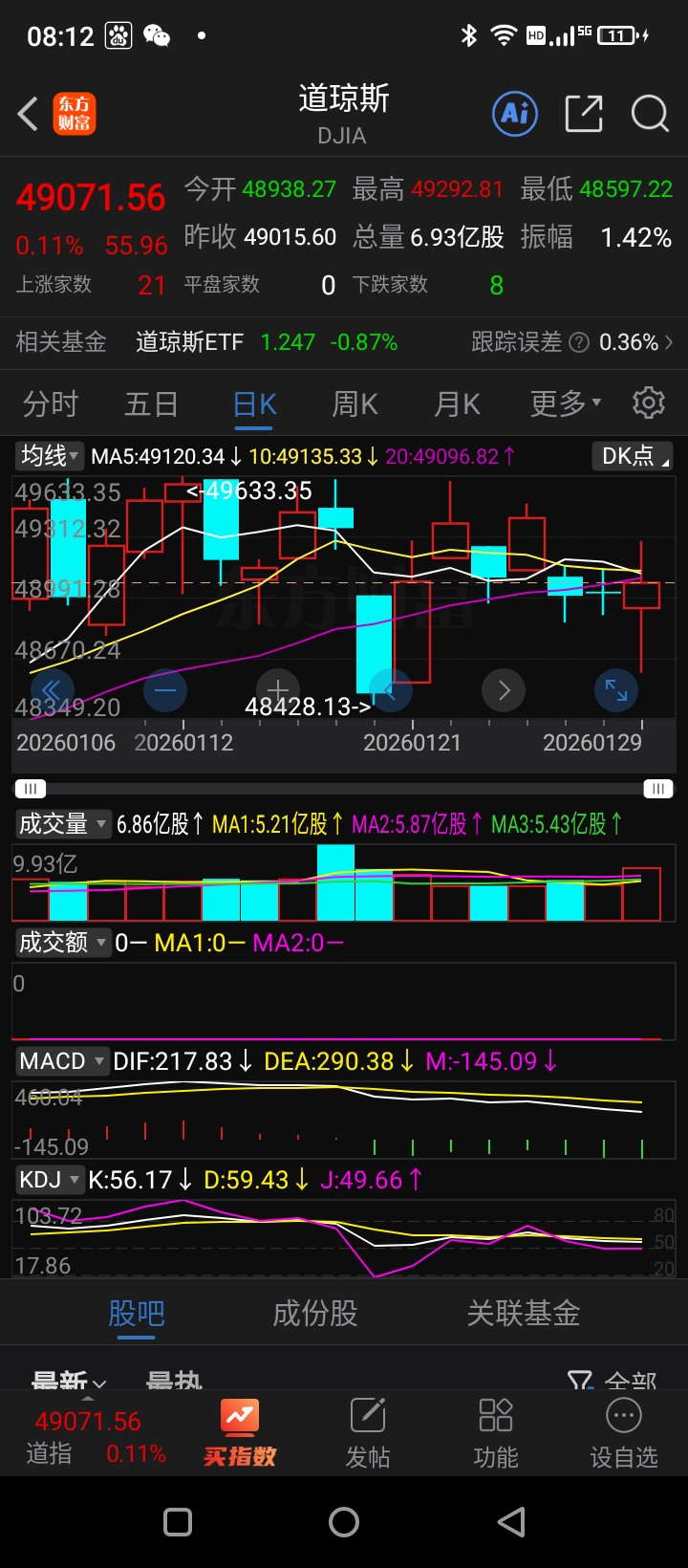Open search with the magnifier icon
Image resolution: width=688 pixels, height=1568 pixels.
(x=650, y=114)
